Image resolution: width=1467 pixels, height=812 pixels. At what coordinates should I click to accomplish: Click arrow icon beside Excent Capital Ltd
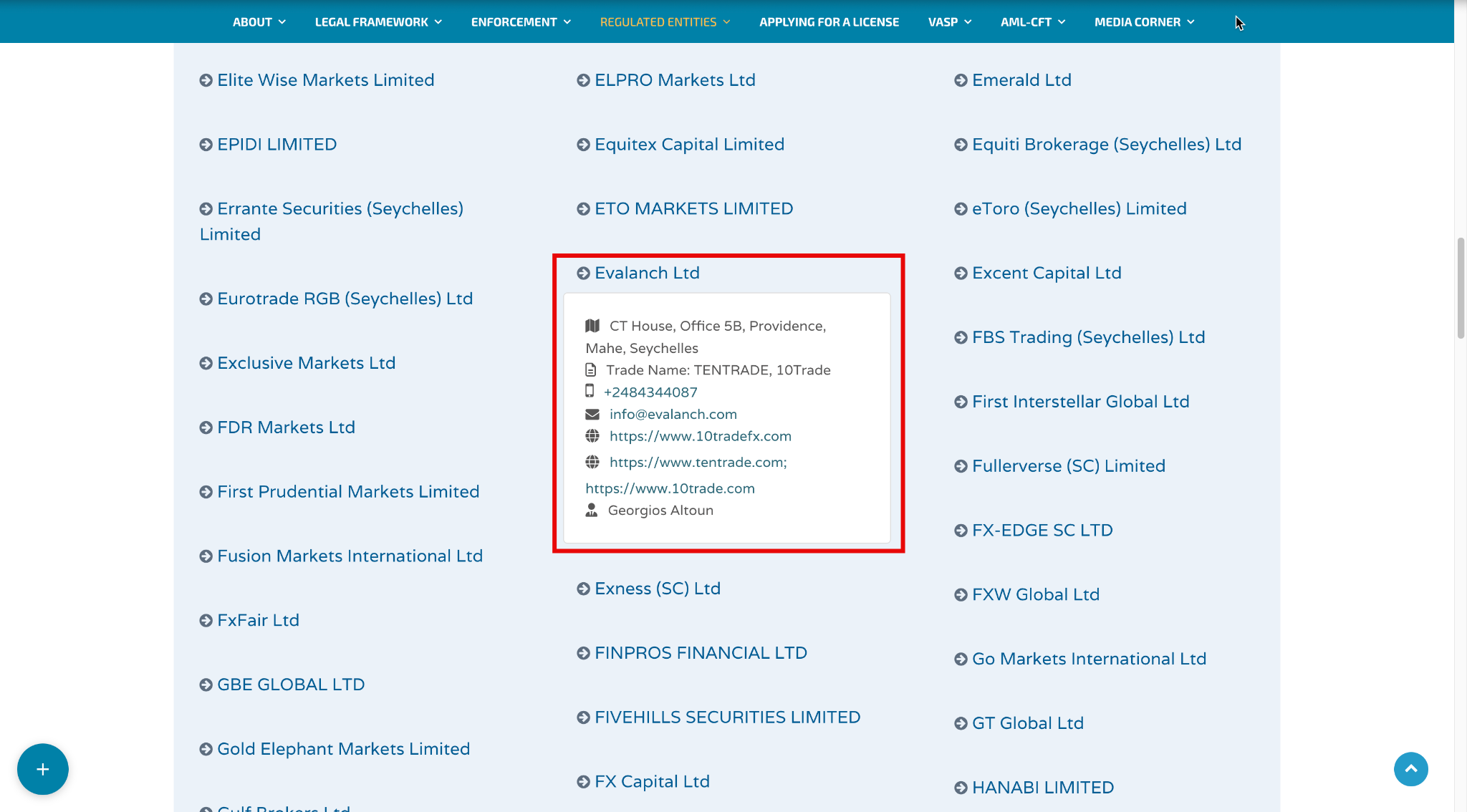pos(961,274)
